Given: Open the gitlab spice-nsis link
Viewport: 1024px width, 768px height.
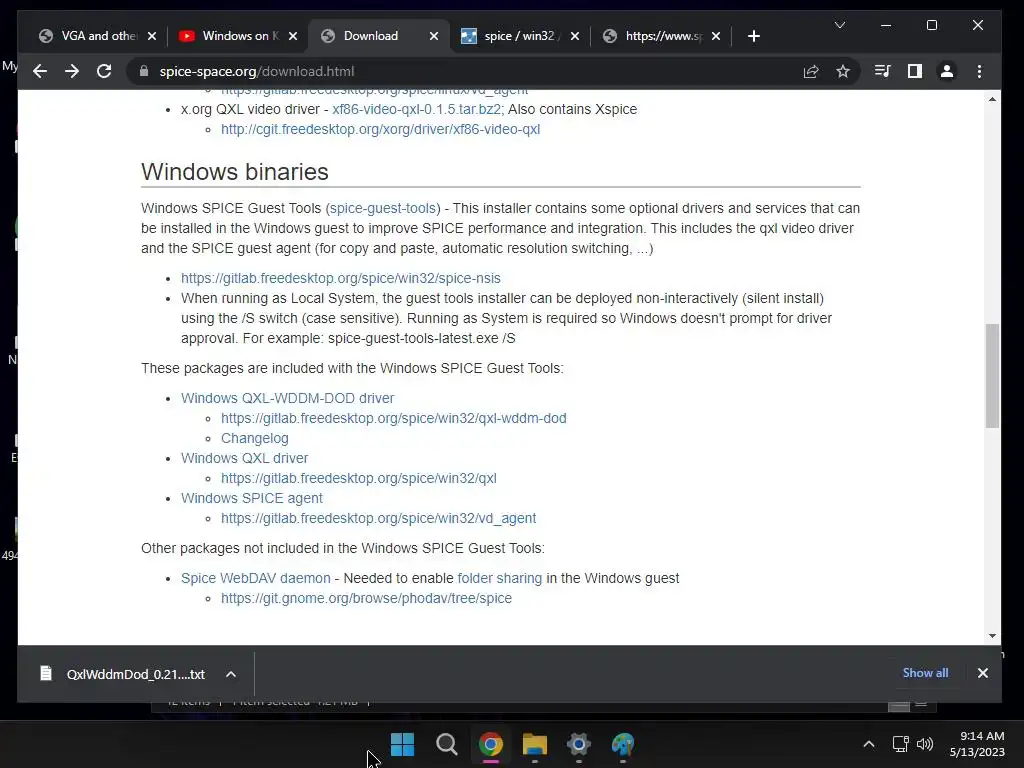Looking at the screenshot, I should 341,278.
